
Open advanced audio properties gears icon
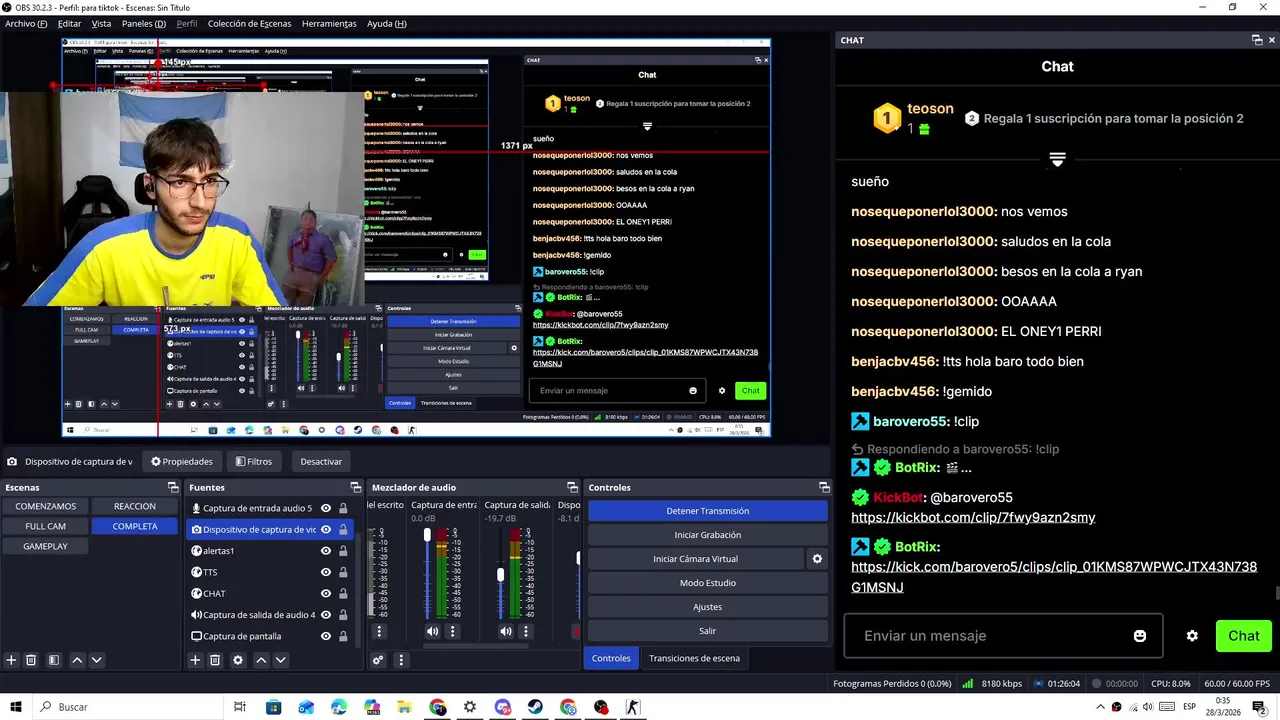click(x=378, y=660)
